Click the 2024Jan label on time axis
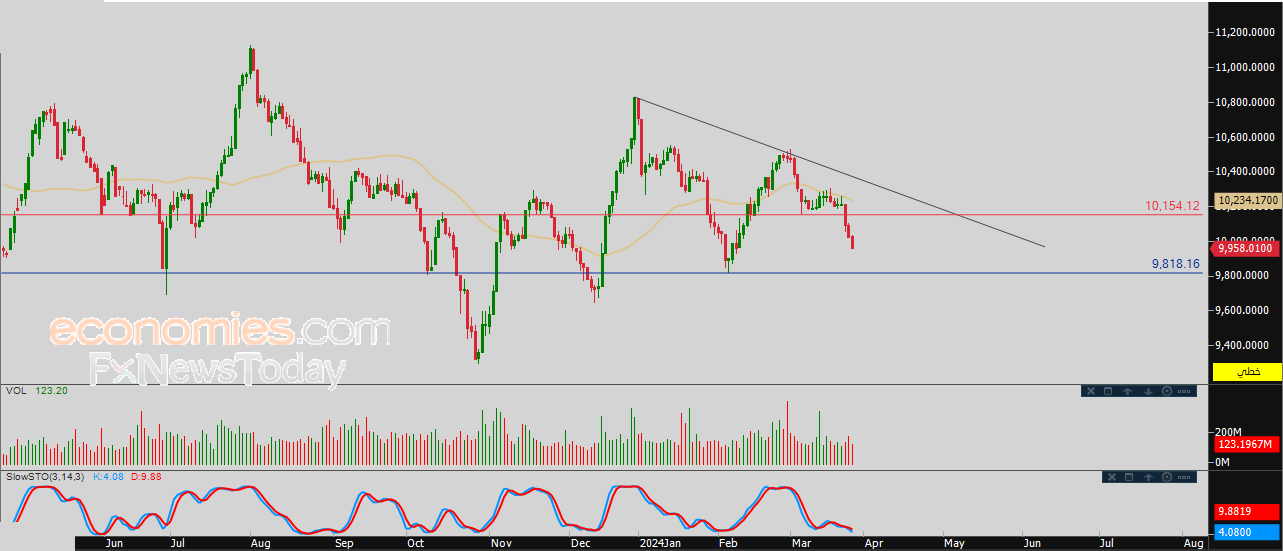 pyautogui.click(x=659, y=543)
